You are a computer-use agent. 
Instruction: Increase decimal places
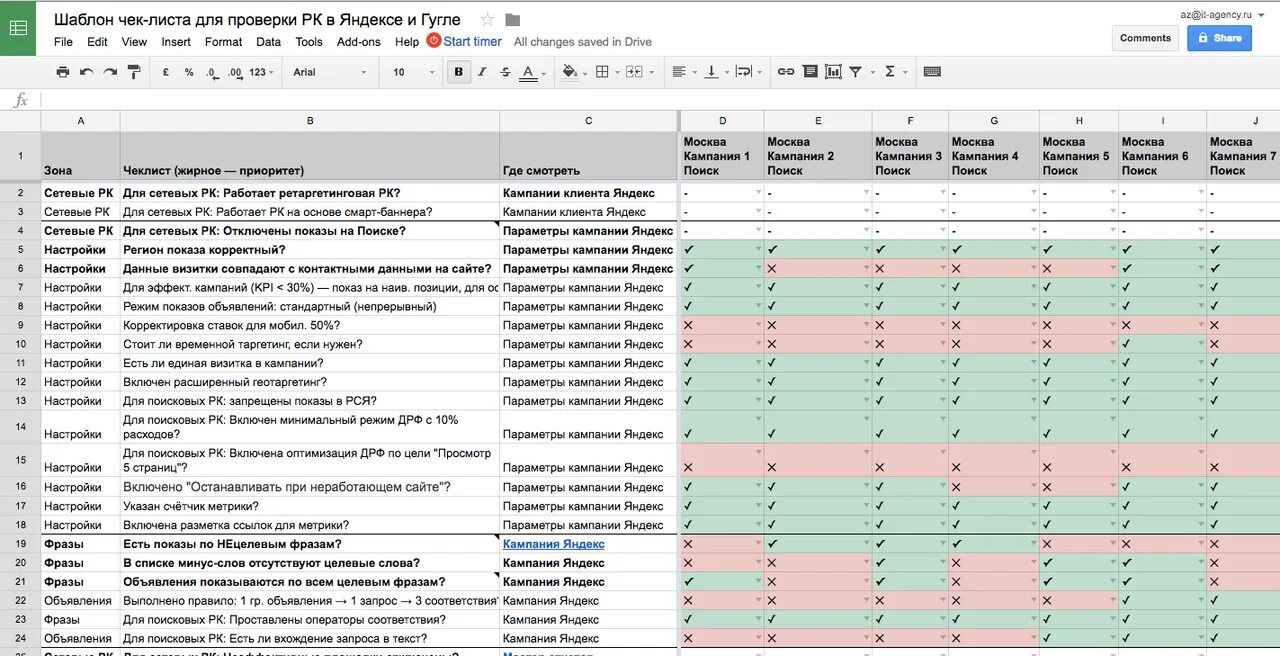coord(235,72)
